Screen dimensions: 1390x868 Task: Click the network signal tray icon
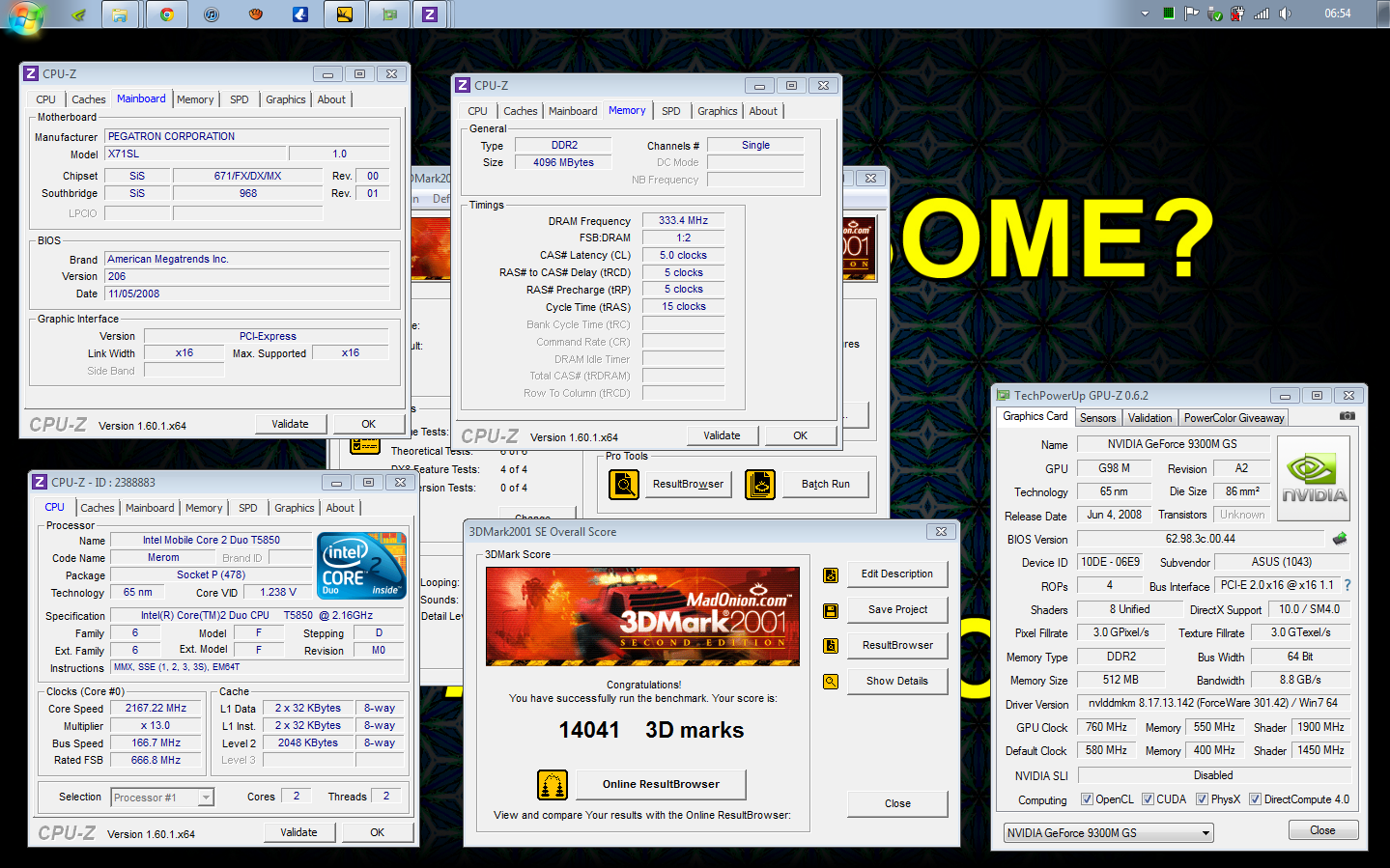coord(1262,14)
